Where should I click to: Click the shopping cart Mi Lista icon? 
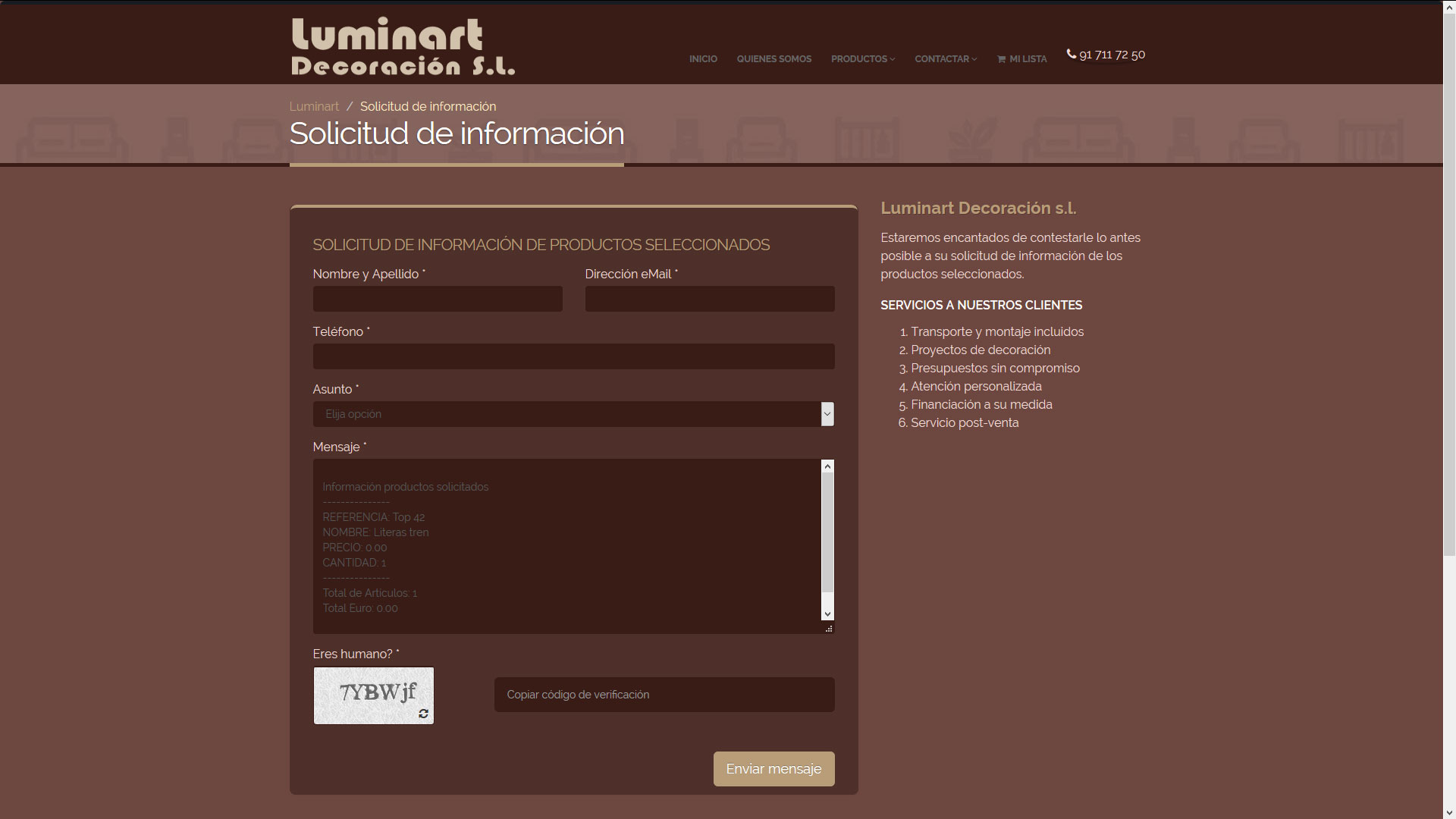[x=1001, y=59]
